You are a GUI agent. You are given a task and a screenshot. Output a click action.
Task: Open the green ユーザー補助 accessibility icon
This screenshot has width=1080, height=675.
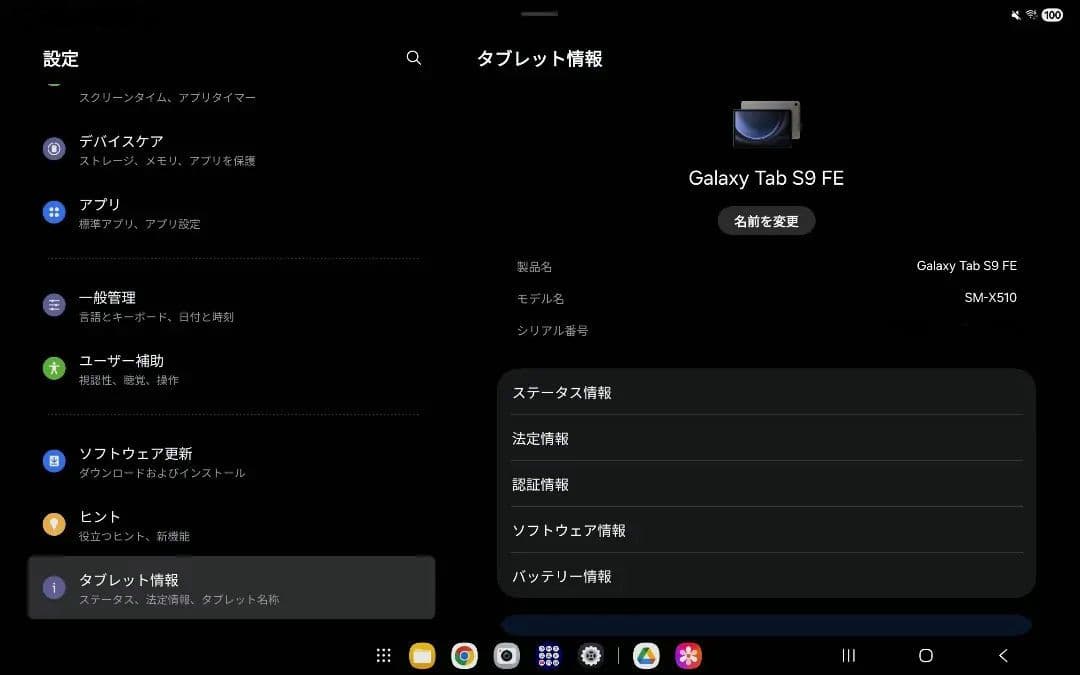point(53,368)
